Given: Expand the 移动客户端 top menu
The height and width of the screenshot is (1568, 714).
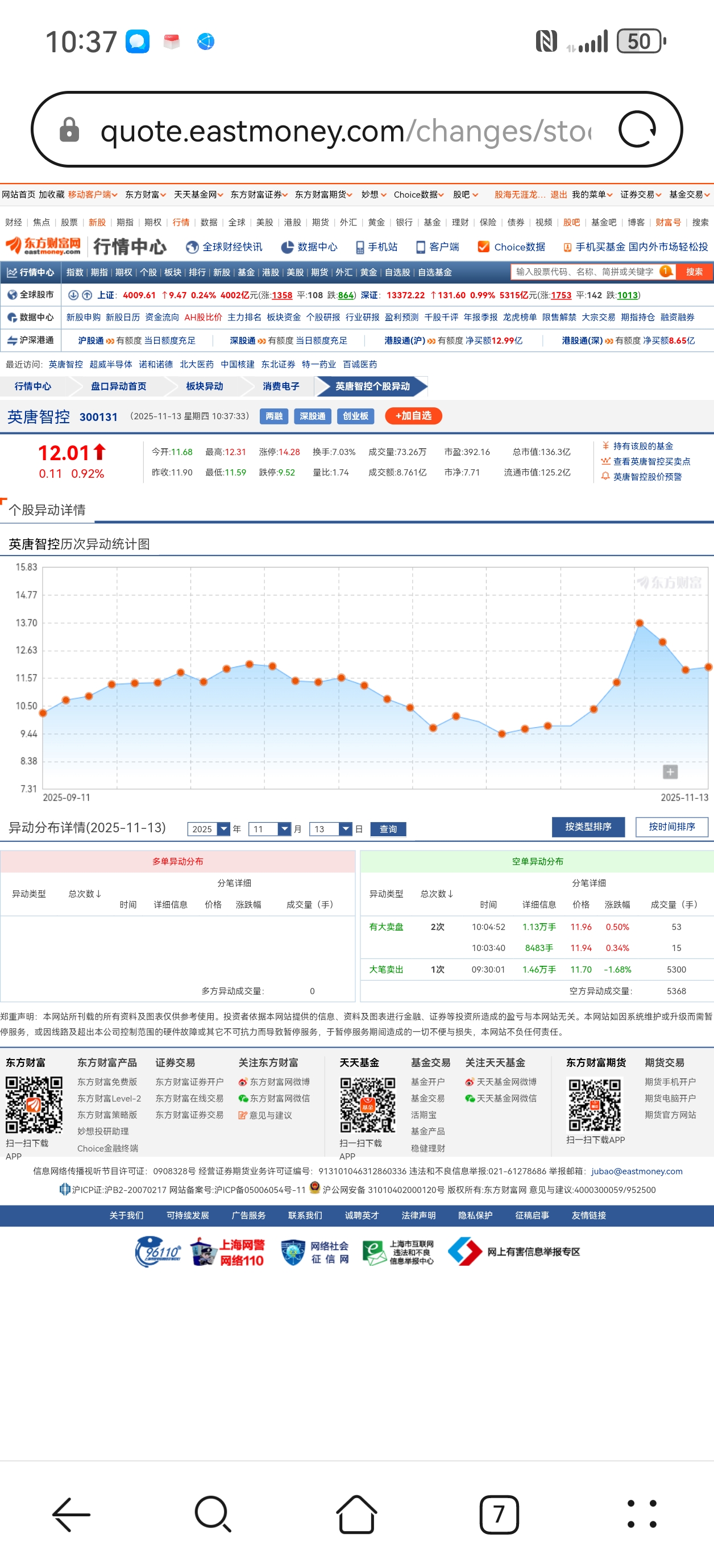Looking at the screenshot, I should coord(93,195).
